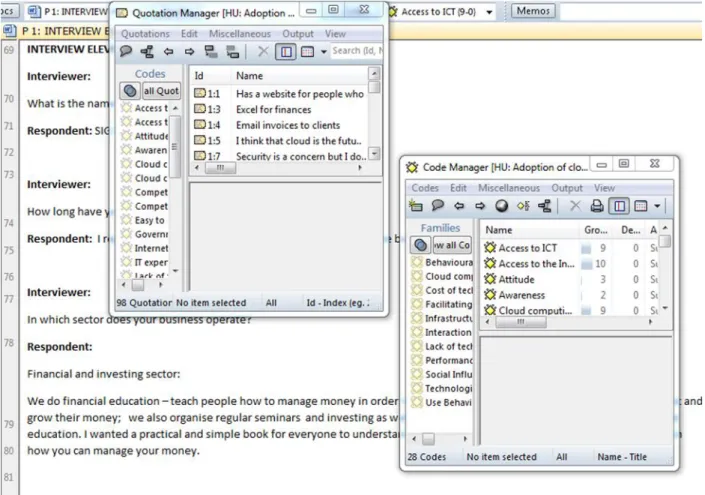Select 'Infrastructu' family in Code Manager

[442, 318]
